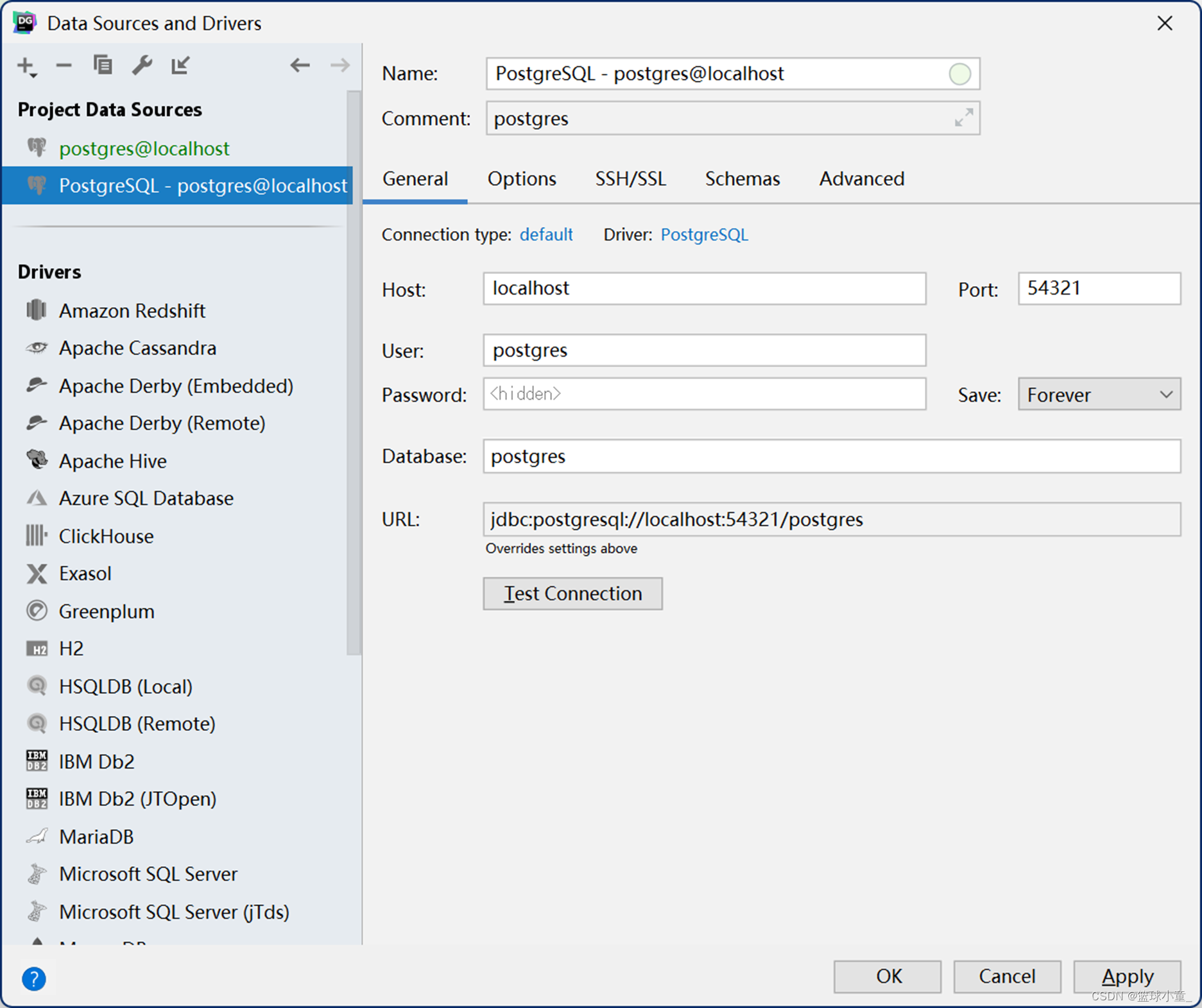Click the Duplicate data source icon
Image resolution: width=1202 pixels, height=1008 pixels.
tap(103, 65)
